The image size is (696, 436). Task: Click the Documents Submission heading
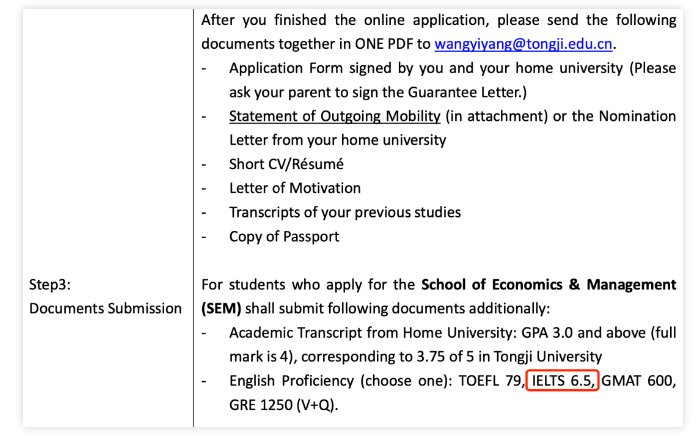pos(105,308)
